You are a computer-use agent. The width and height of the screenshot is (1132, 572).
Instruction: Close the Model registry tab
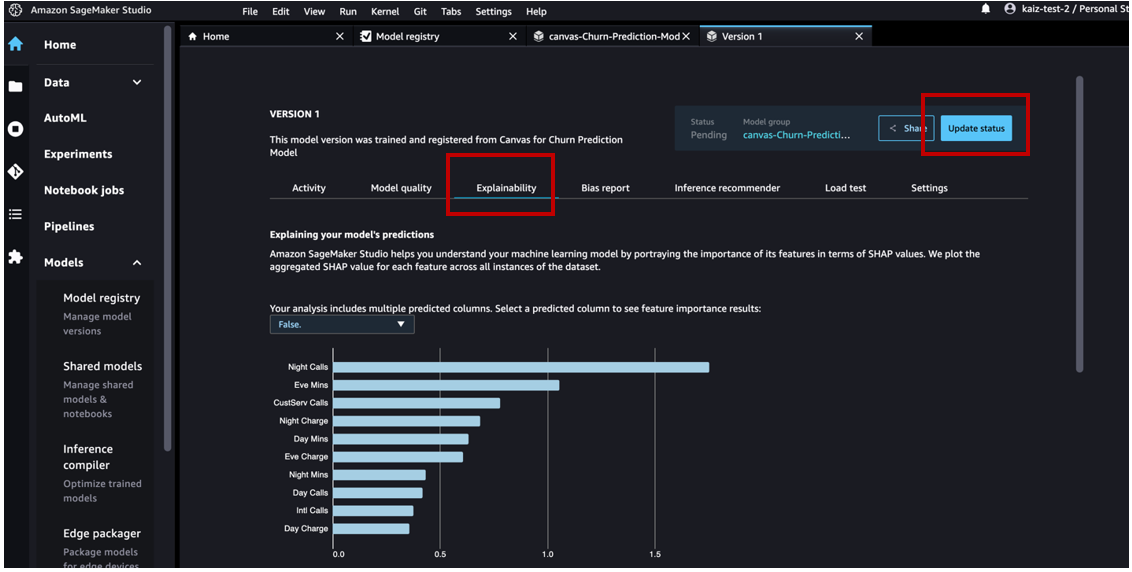coord(513,36)
